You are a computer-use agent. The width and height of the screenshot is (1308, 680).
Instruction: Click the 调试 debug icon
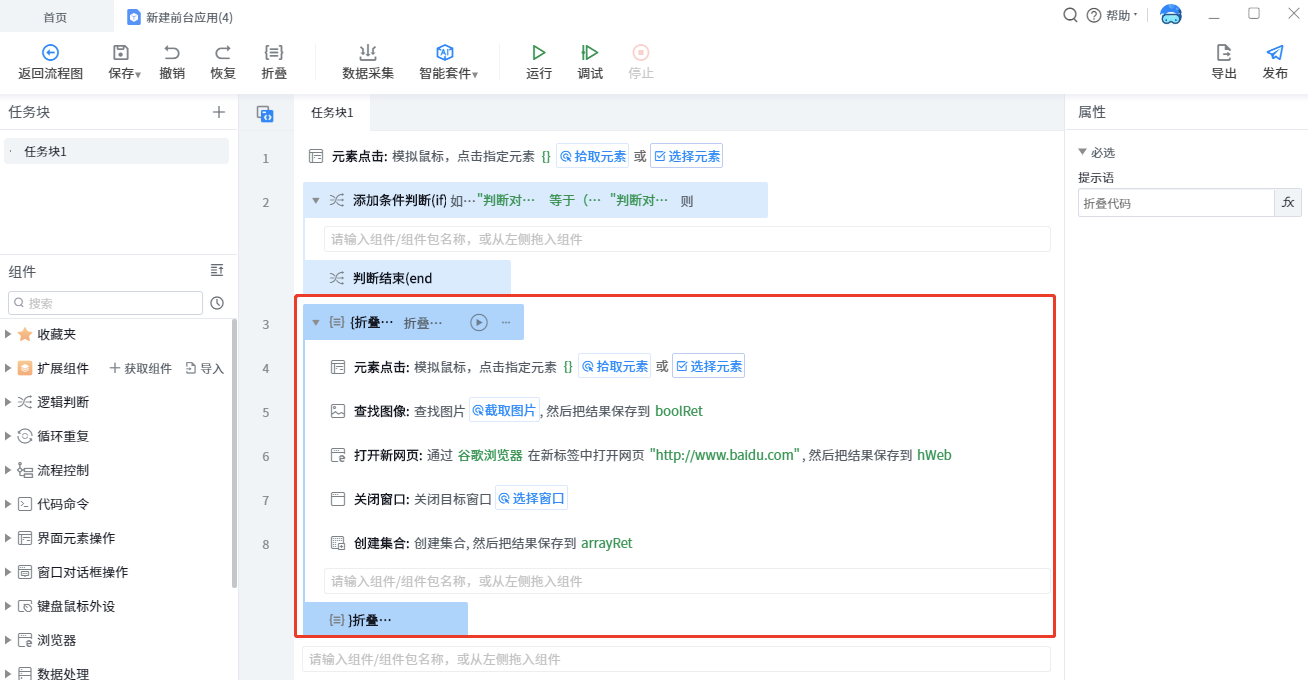pyautogui.click(x=590, y=53)
